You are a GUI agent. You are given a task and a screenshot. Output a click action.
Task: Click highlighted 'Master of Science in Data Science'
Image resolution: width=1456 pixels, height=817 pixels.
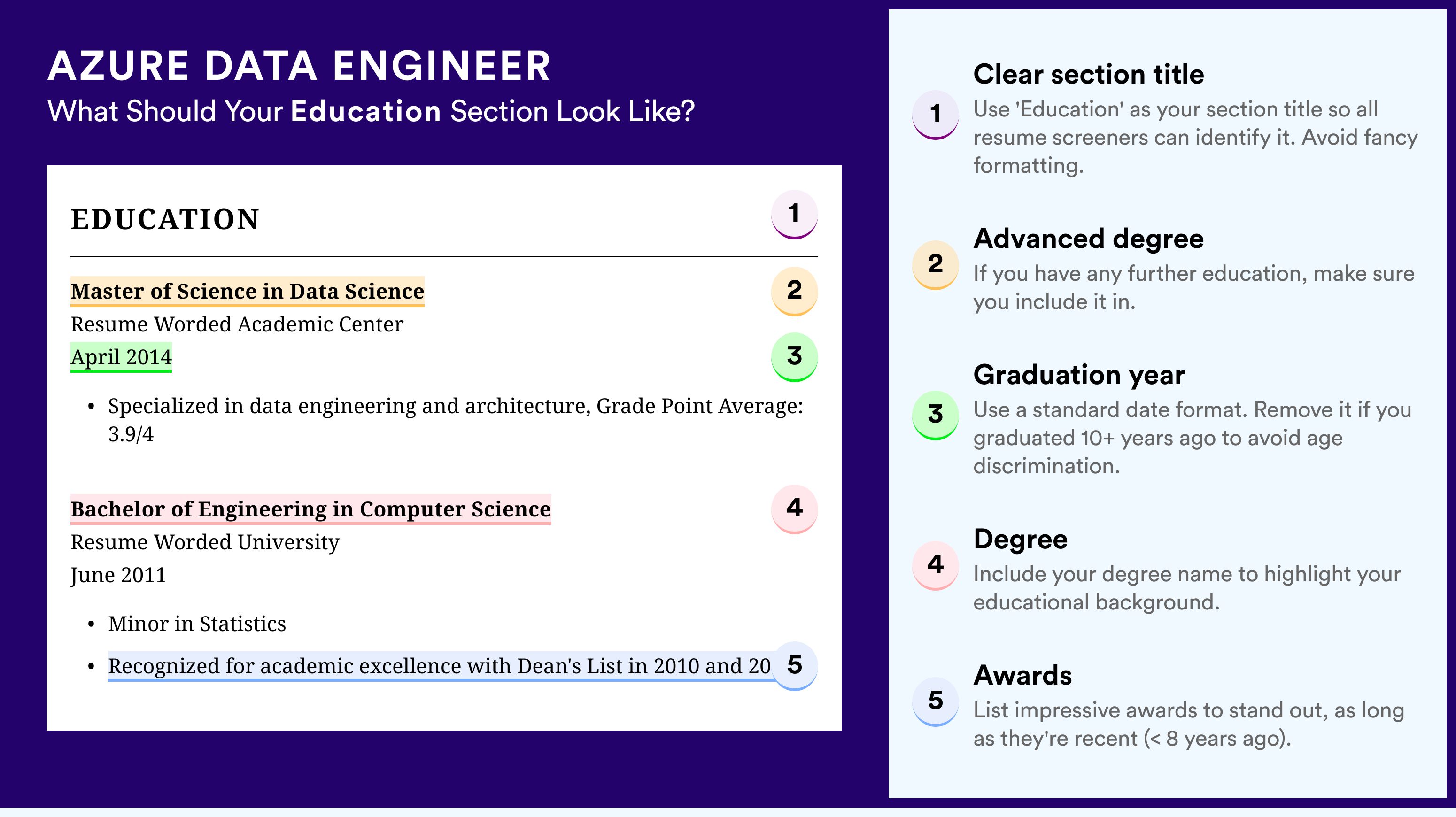point(247,292)
